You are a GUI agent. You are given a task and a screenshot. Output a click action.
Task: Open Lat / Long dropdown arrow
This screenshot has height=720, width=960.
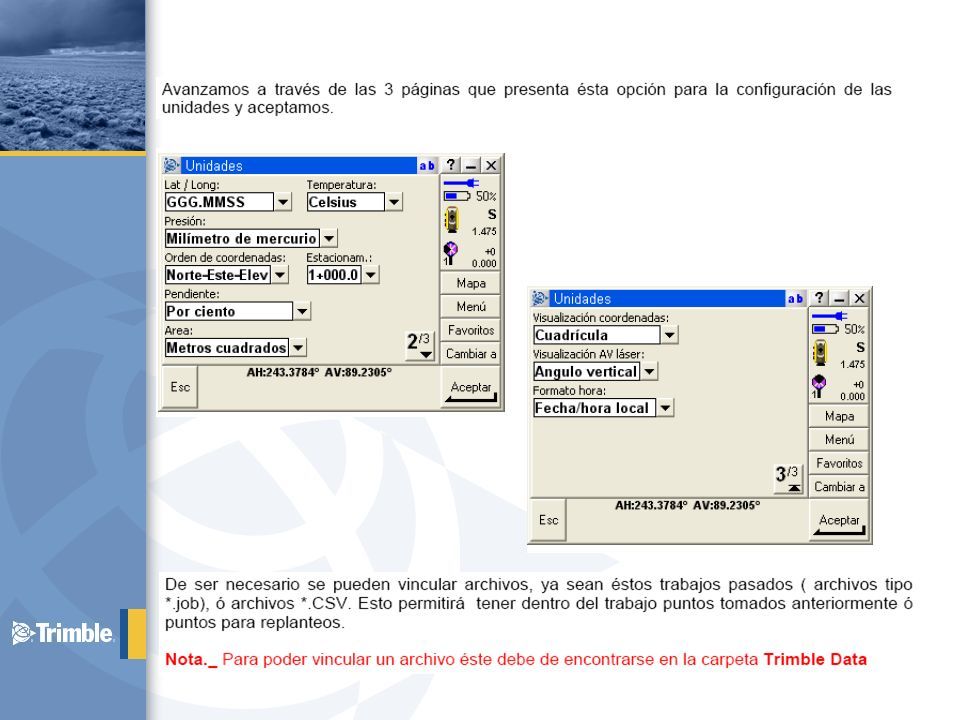click(283, 202)
